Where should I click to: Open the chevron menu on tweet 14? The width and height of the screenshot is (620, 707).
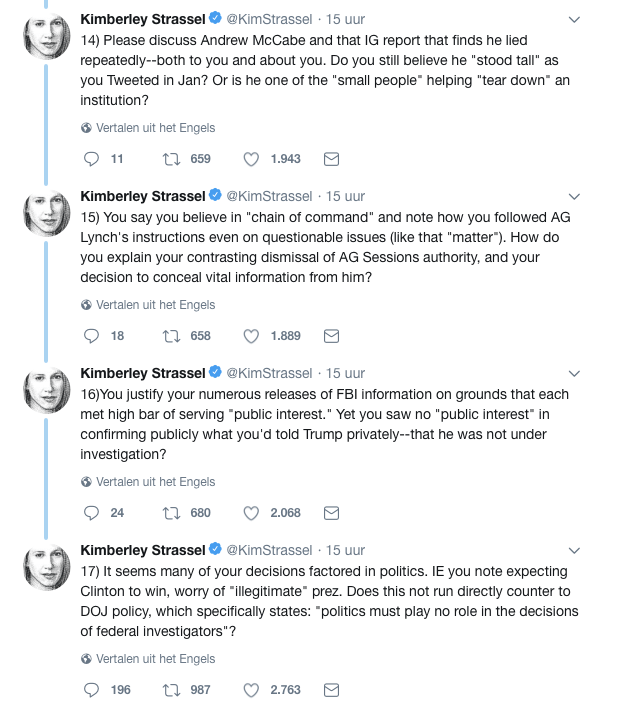[x=574, y=19]
